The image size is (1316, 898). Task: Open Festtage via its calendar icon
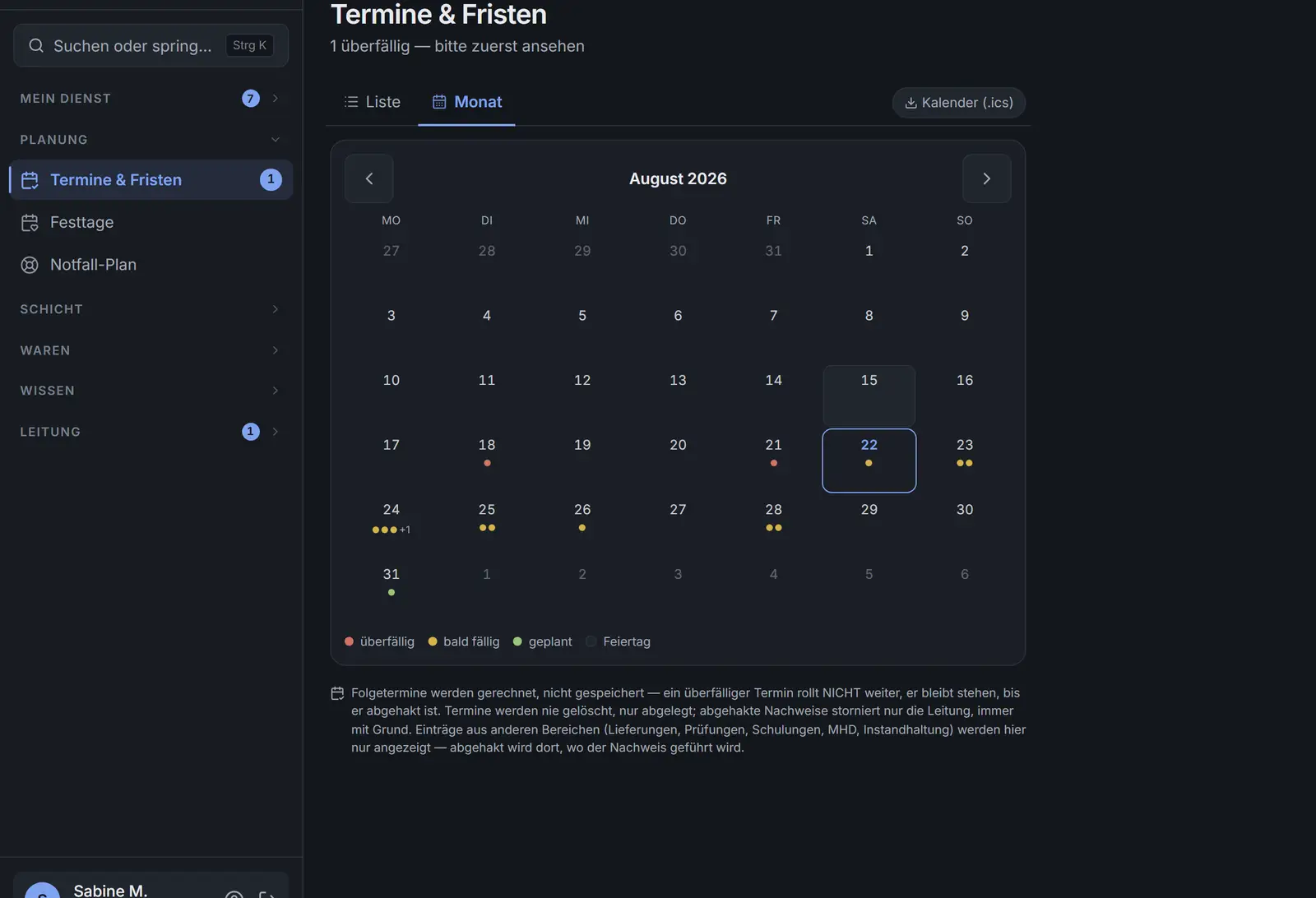pos(30,223)
